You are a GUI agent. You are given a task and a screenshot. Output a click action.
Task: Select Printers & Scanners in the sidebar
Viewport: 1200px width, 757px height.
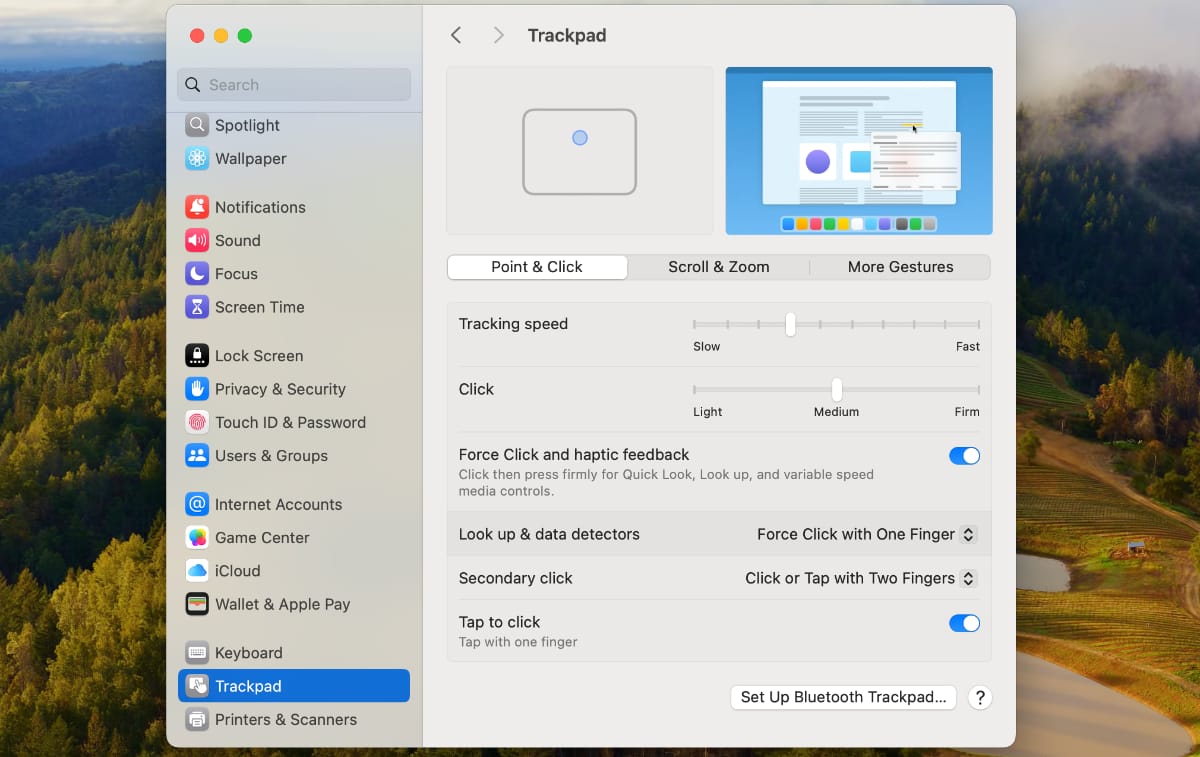point(286,719)
